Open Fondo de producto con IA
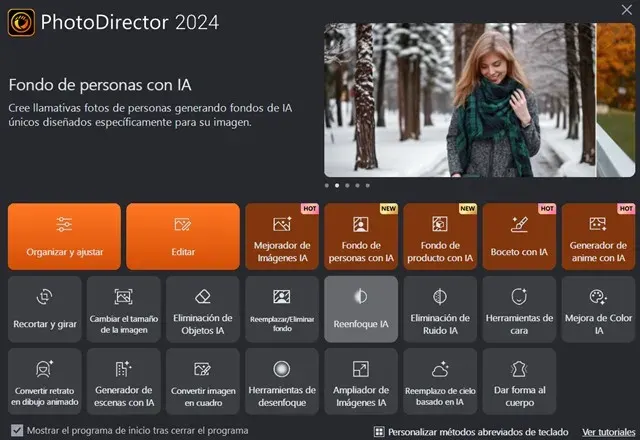The width and height of the screenshot is (640, 440). point(440,236)
